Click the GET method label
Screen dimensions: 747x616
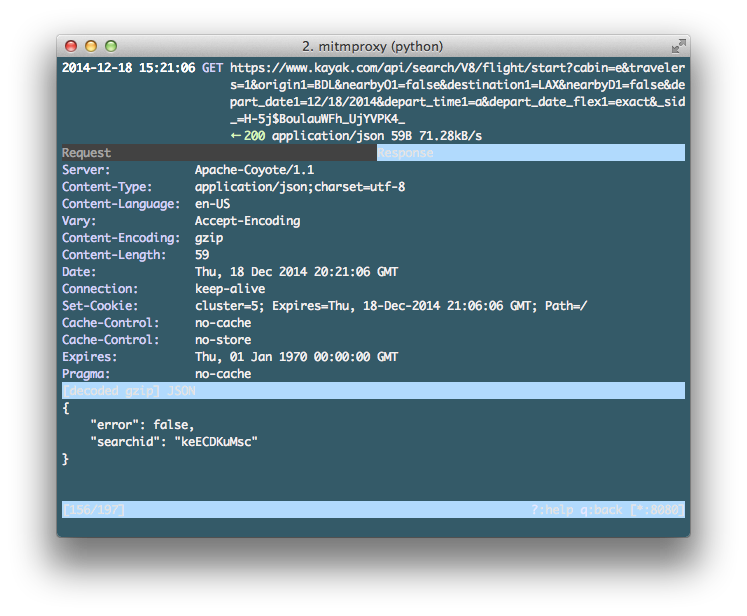pos(213,68)
